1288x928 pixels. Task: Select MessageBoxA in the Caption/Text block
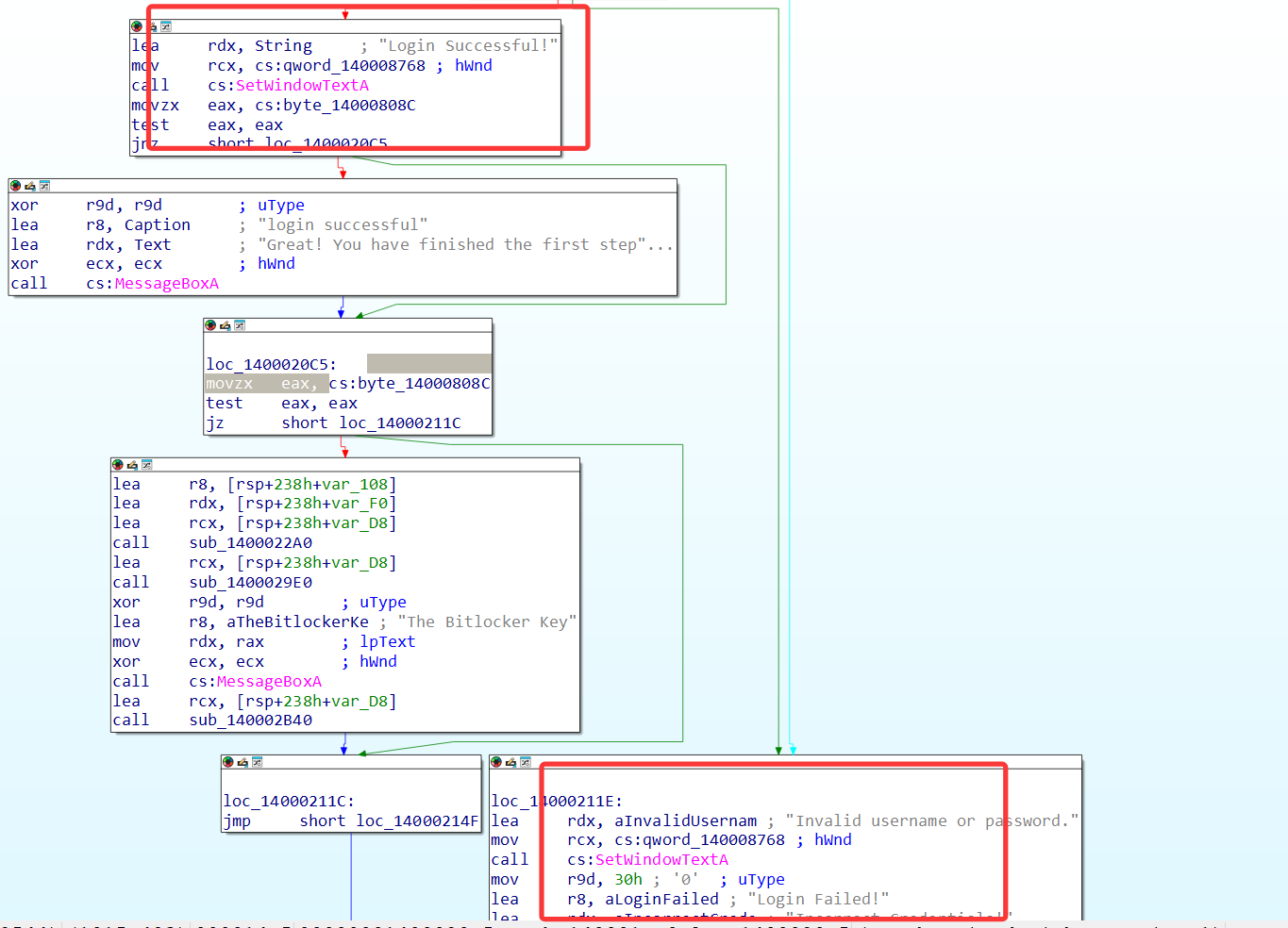(167, 284)
